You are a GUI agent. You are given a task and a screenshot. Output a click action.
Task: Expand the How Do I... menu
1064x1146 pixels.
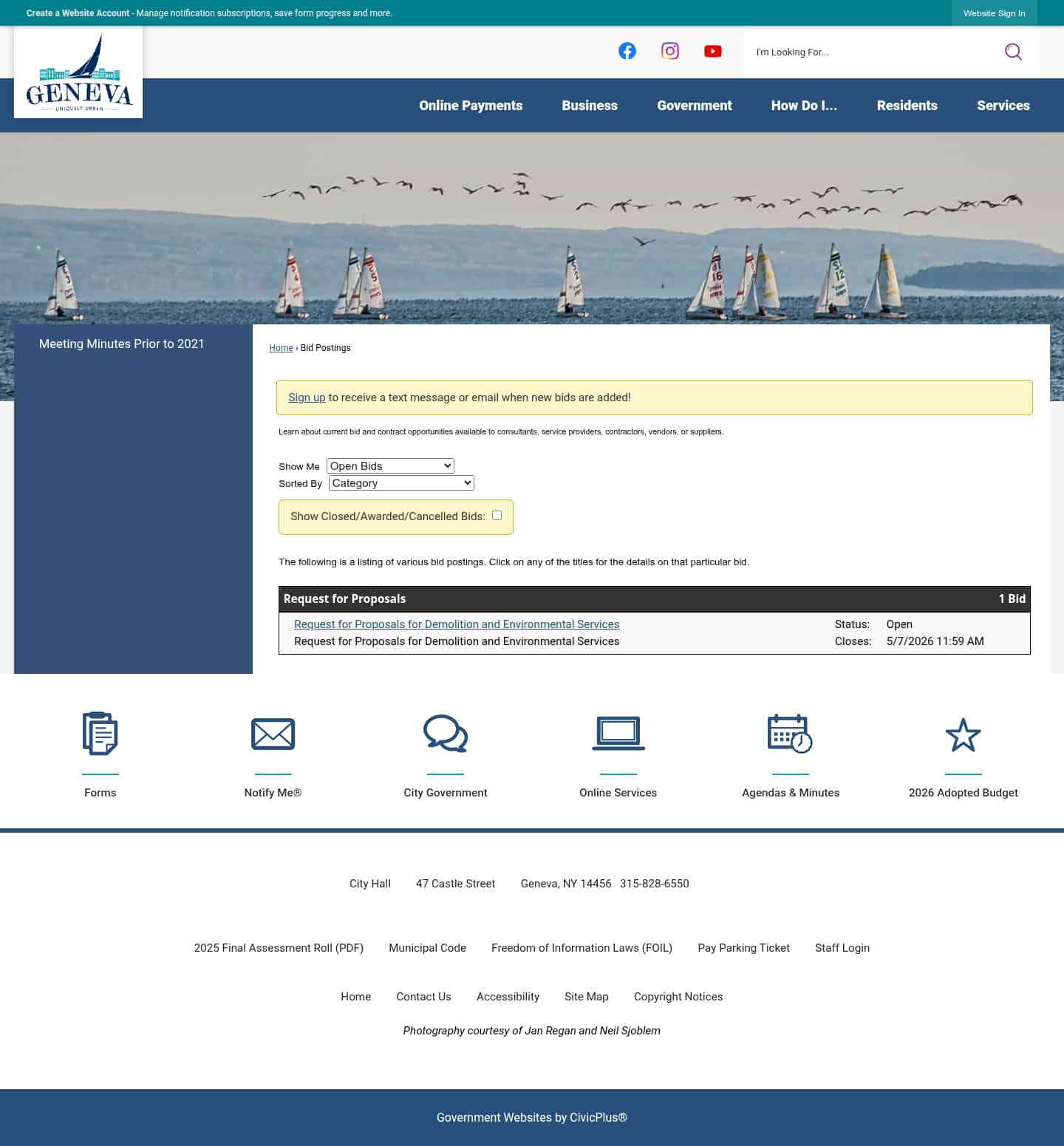point(805,106)
